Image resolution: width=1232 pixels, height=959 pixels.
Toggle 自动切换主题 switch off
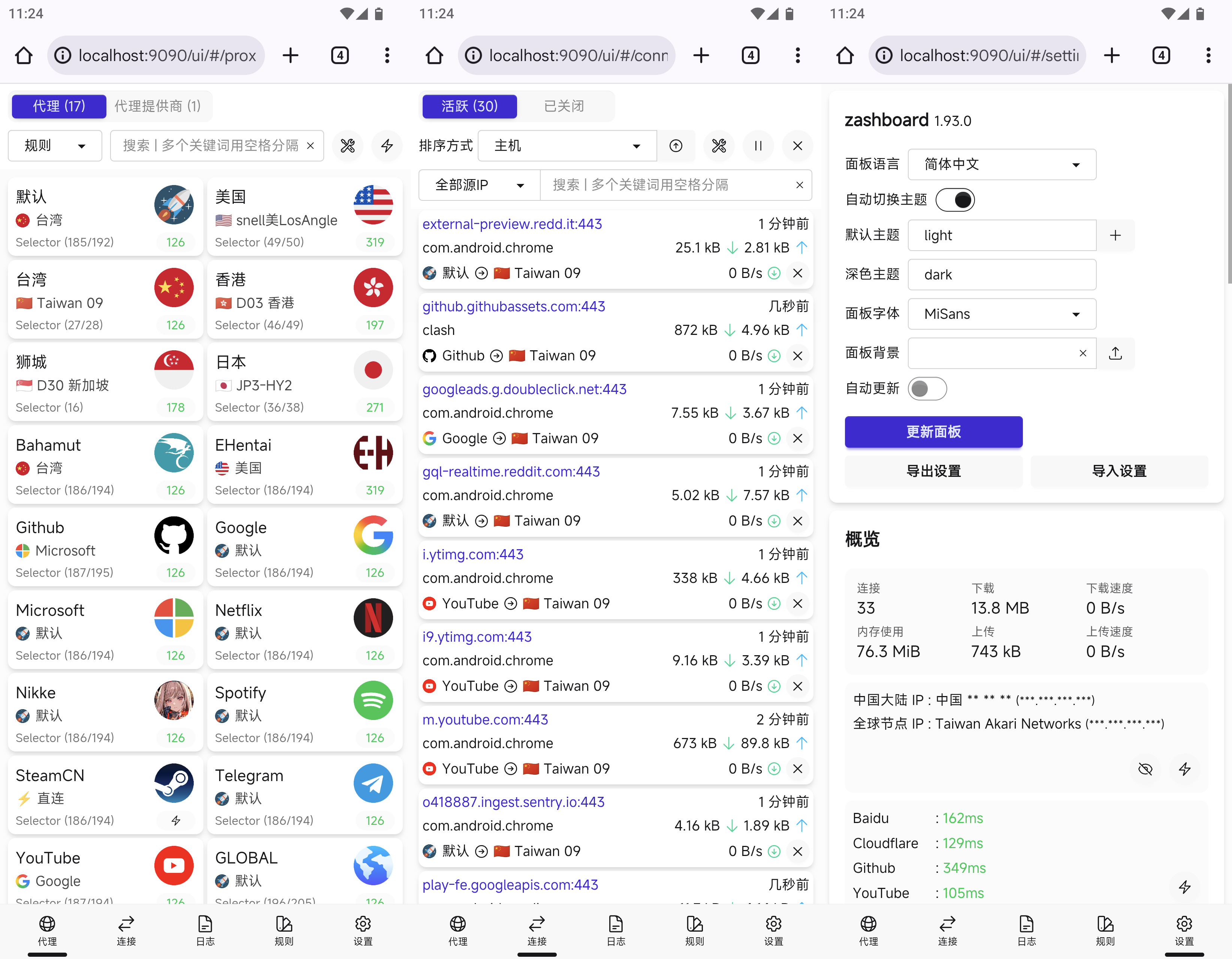click(x=955, y=200)
